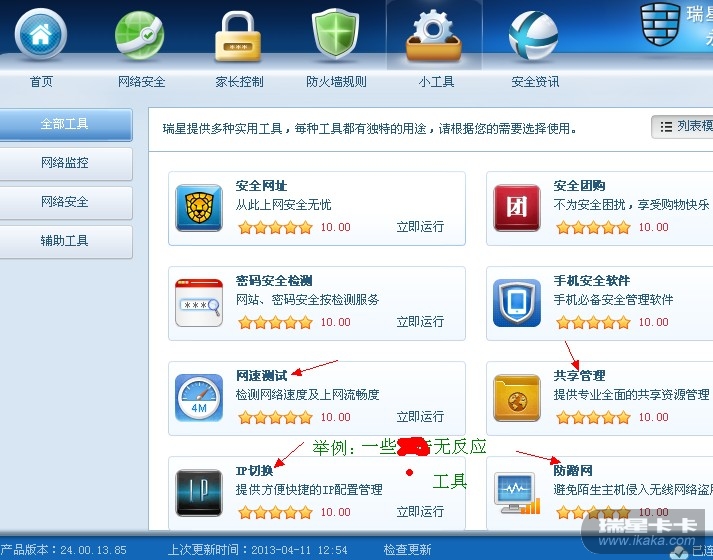The height and width of the screenshot is (560, 713).
Task: Switch view with the 列表模式 button
Action: click(682, 126)
